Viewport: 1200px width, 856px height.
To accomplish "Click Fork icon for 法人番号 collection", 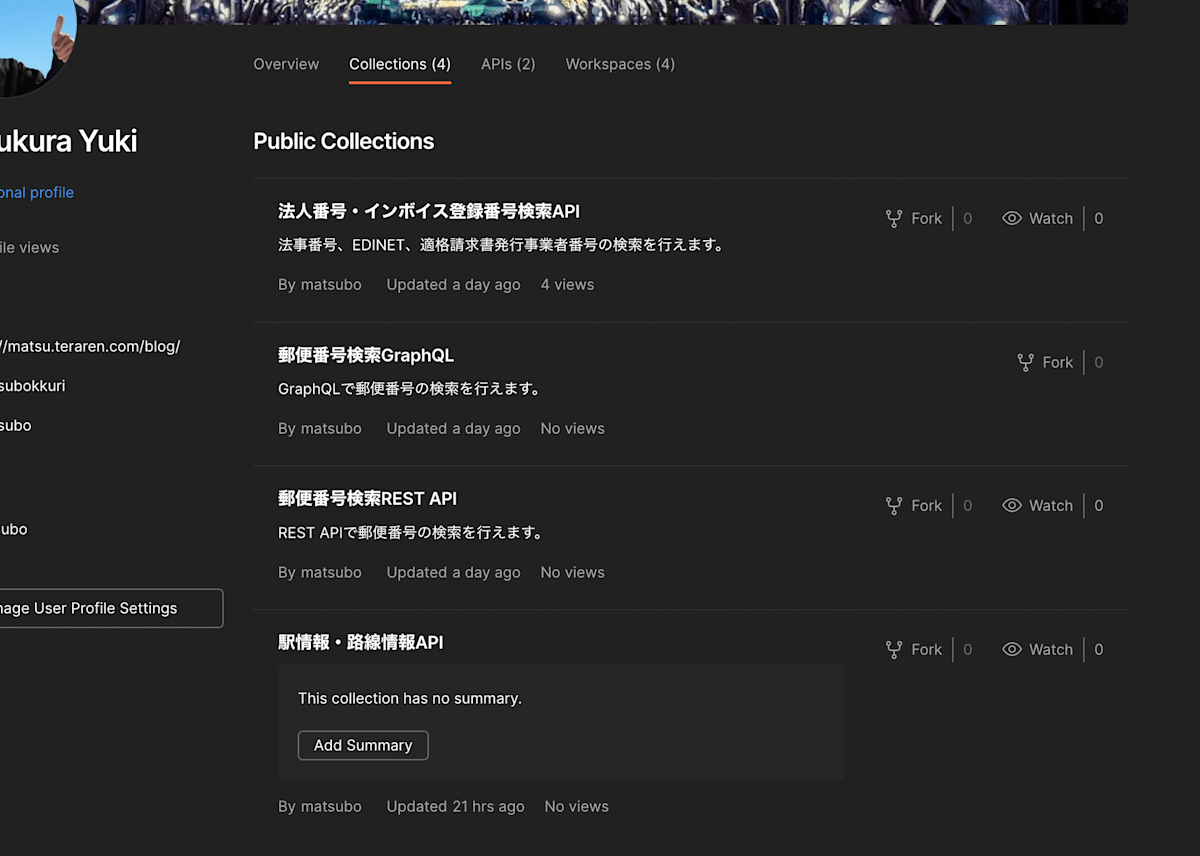I will coord(894,218).
